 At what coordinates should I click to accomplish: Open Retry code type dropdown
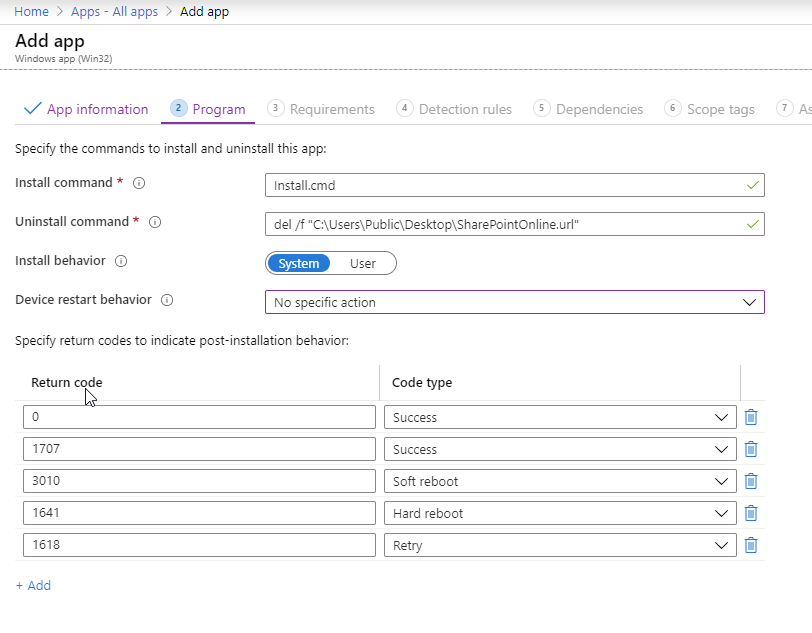[x=560, y=545]
